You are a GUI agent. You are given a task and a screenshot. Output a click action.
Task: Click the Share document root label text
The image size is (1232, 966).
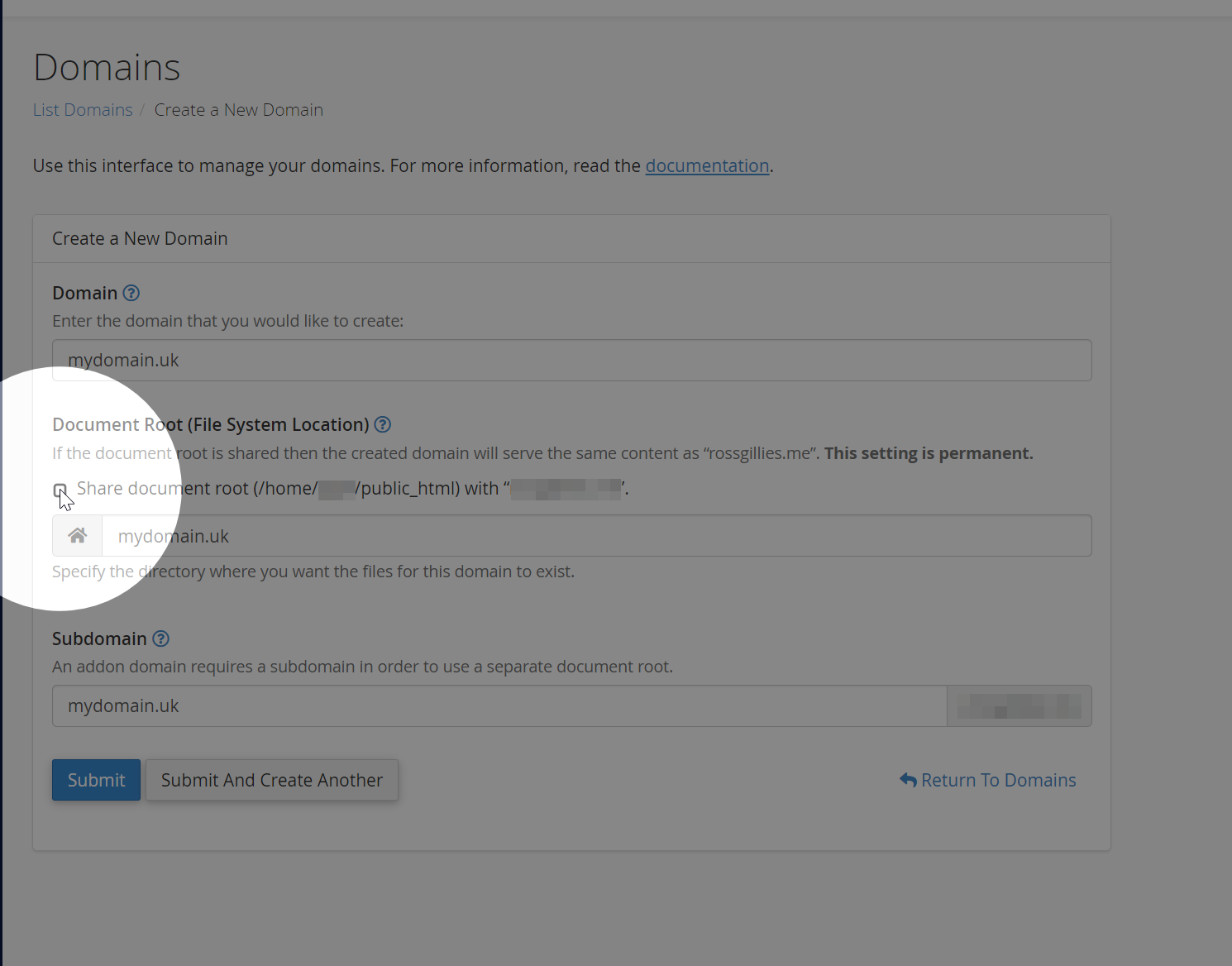point(353,489)
